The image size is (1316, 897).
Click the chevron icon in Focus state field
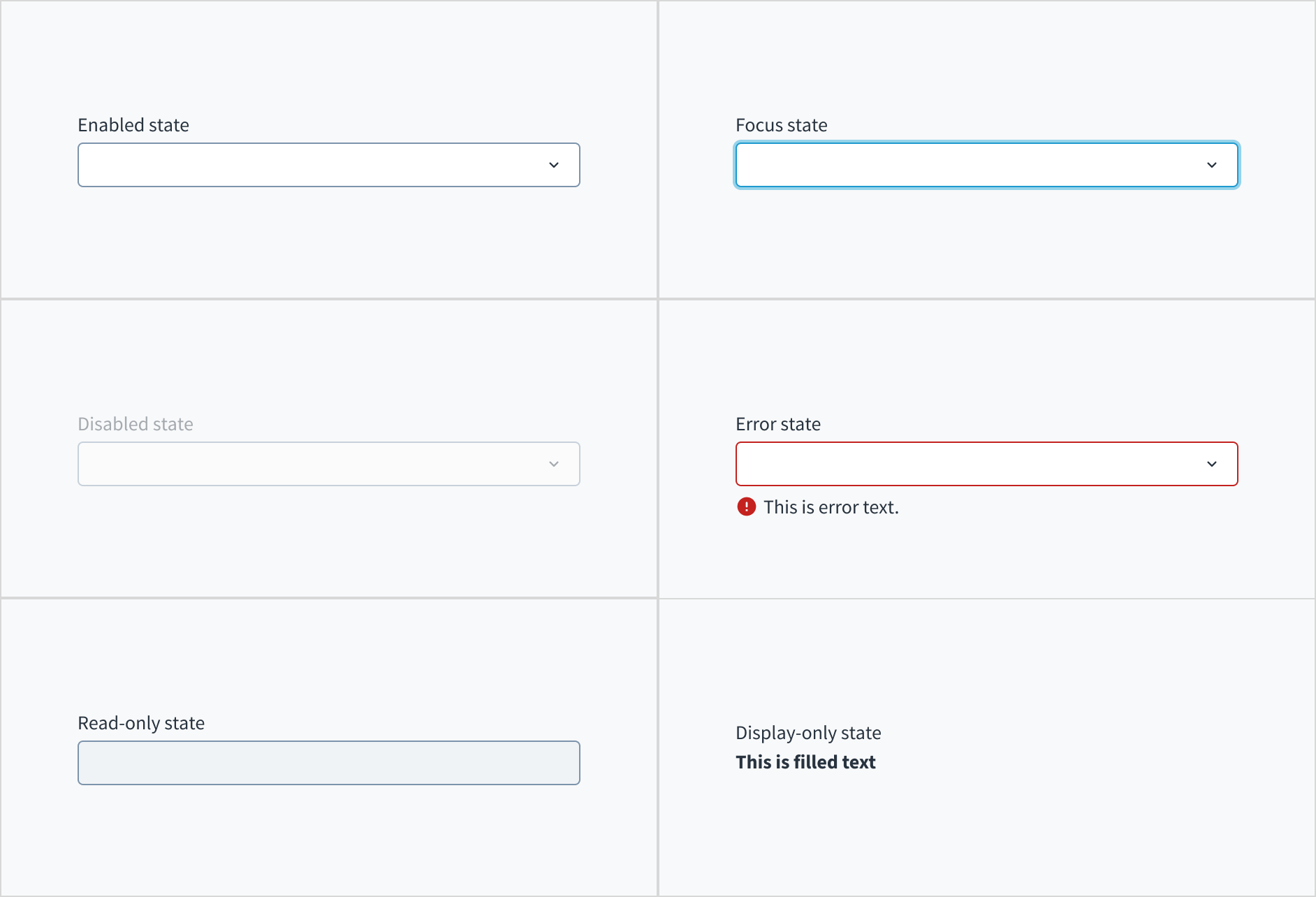pos(1213,165)
